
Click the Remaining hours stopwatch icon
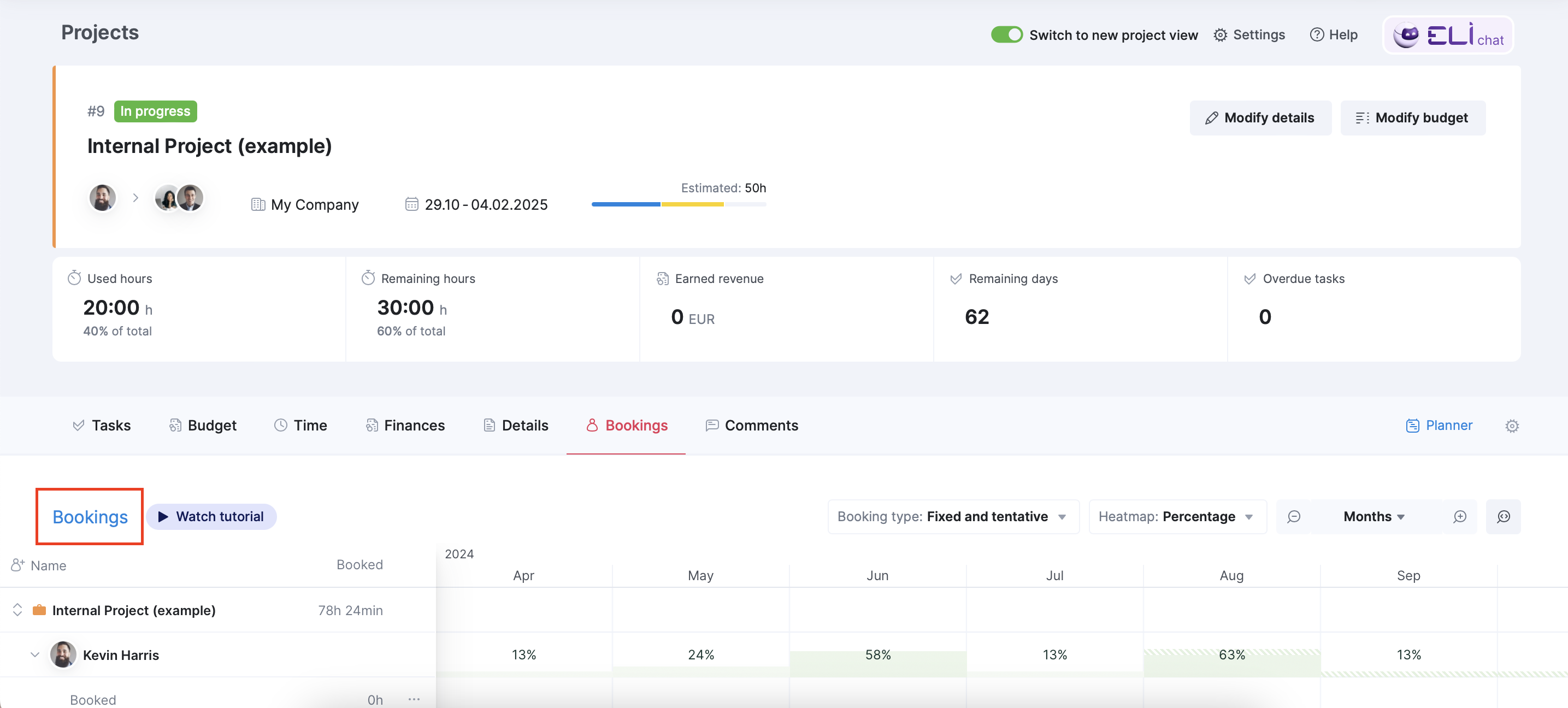coord(368,278)
